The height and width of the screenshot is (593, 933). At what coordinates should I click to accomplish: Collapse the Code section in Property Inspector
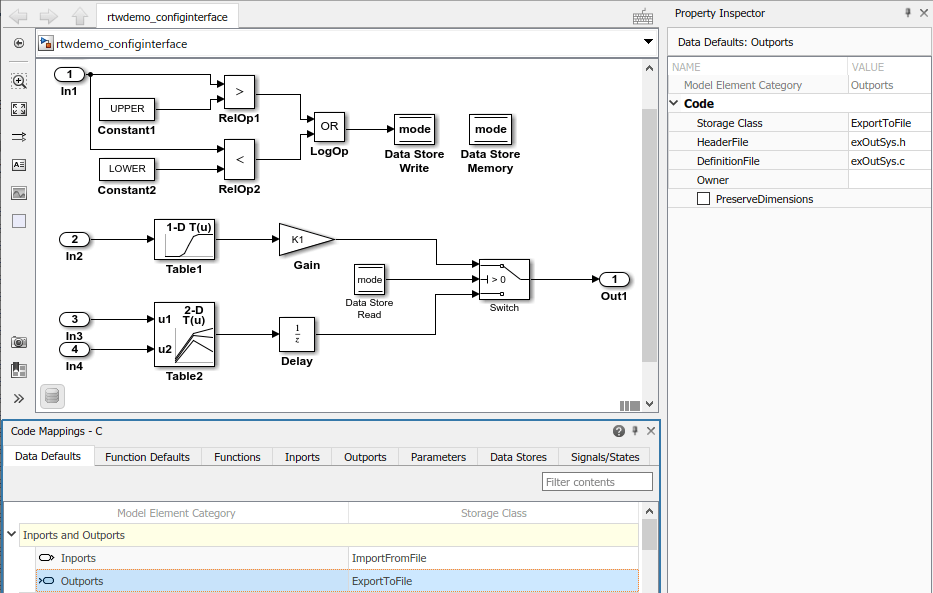click(674, 103)
